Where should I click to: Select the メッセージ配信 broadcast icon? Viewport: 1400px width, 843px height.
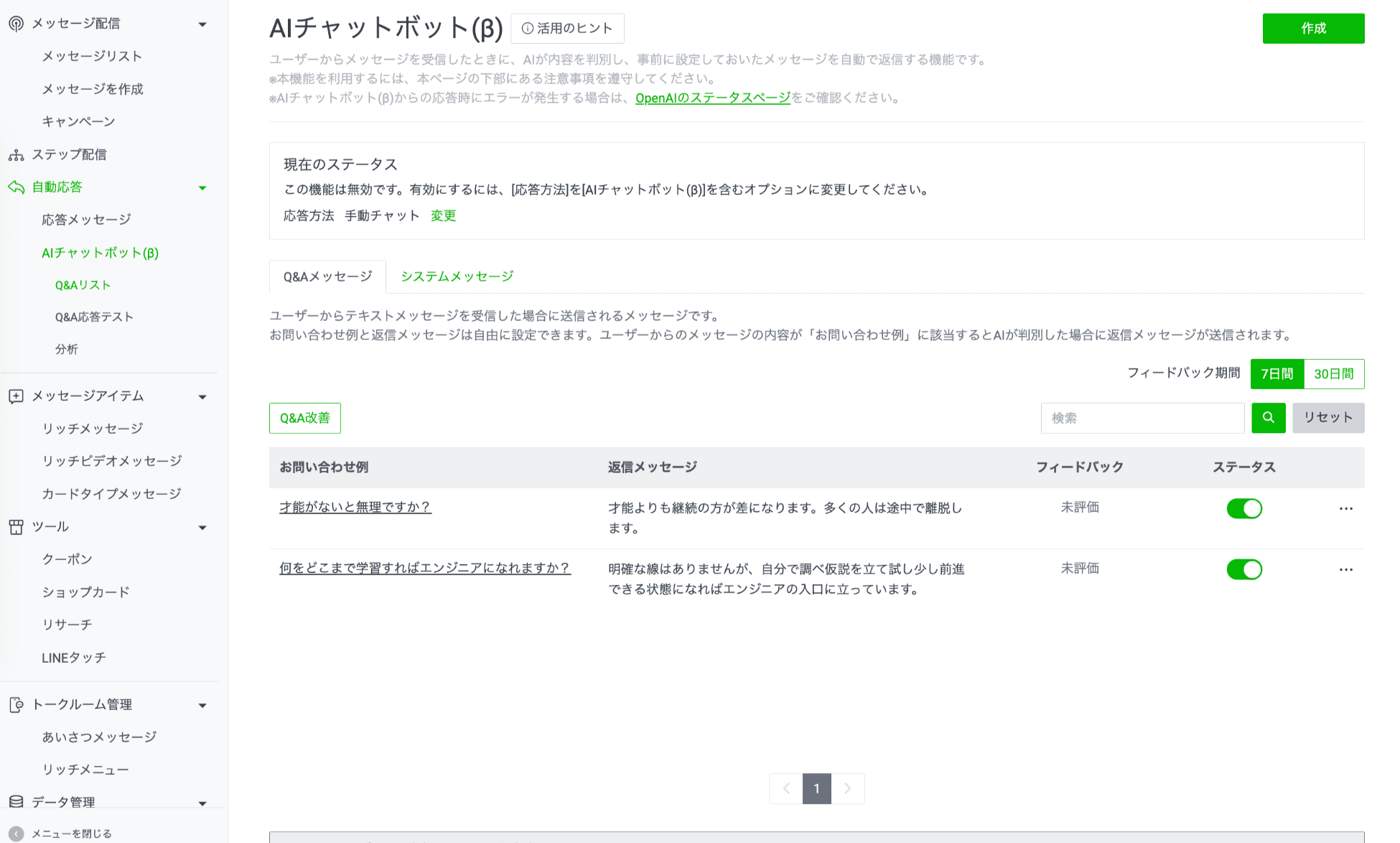point(14,22)
